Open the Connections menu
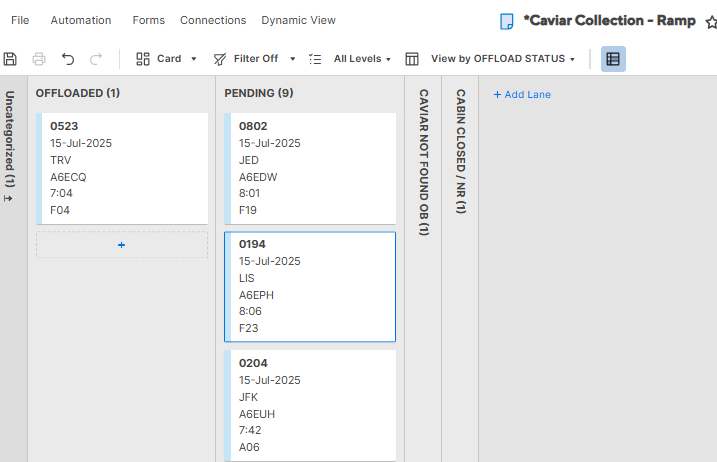 click(x=213, y=20)
